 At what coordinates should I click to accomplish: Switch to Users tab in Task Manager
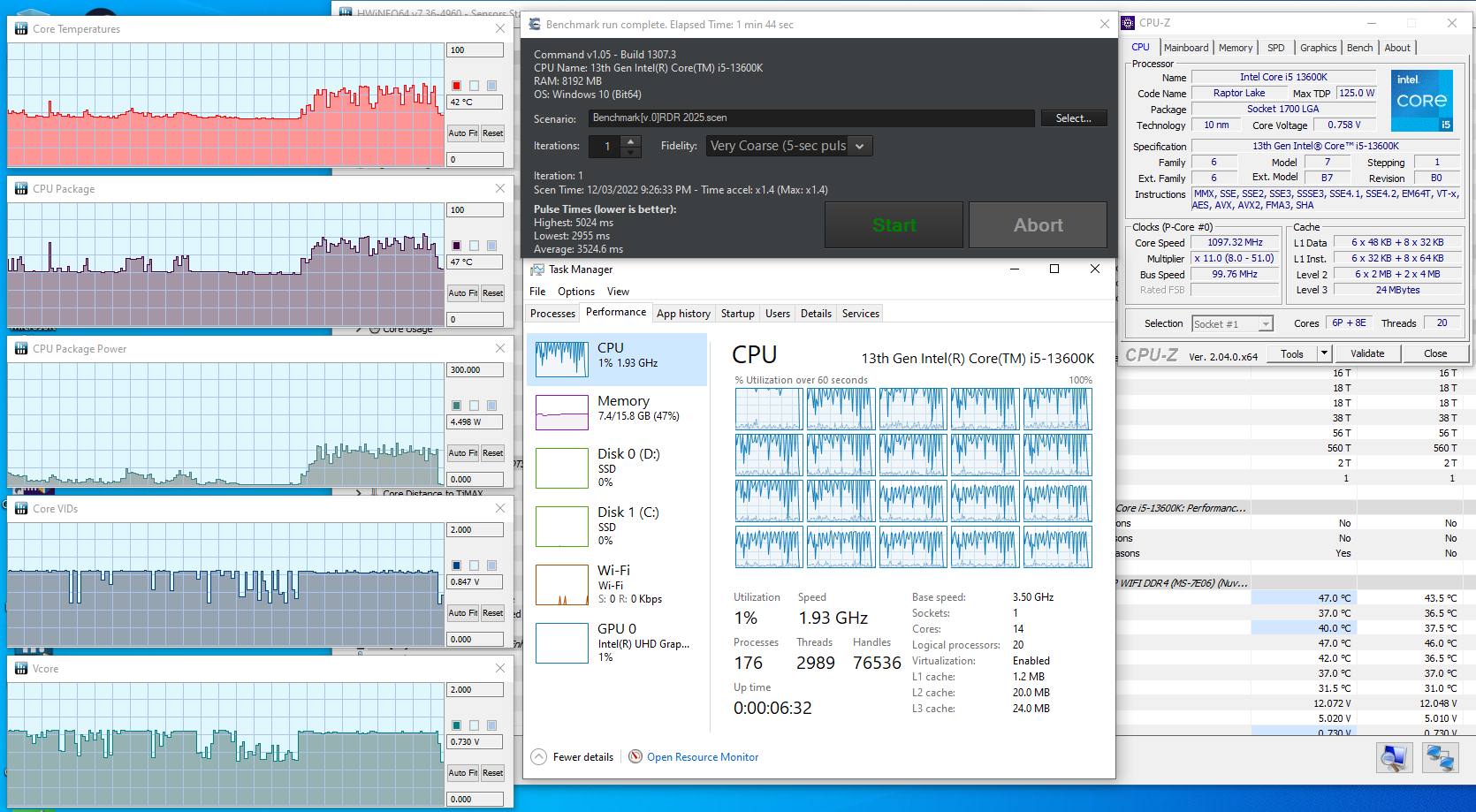pos(778,314)
